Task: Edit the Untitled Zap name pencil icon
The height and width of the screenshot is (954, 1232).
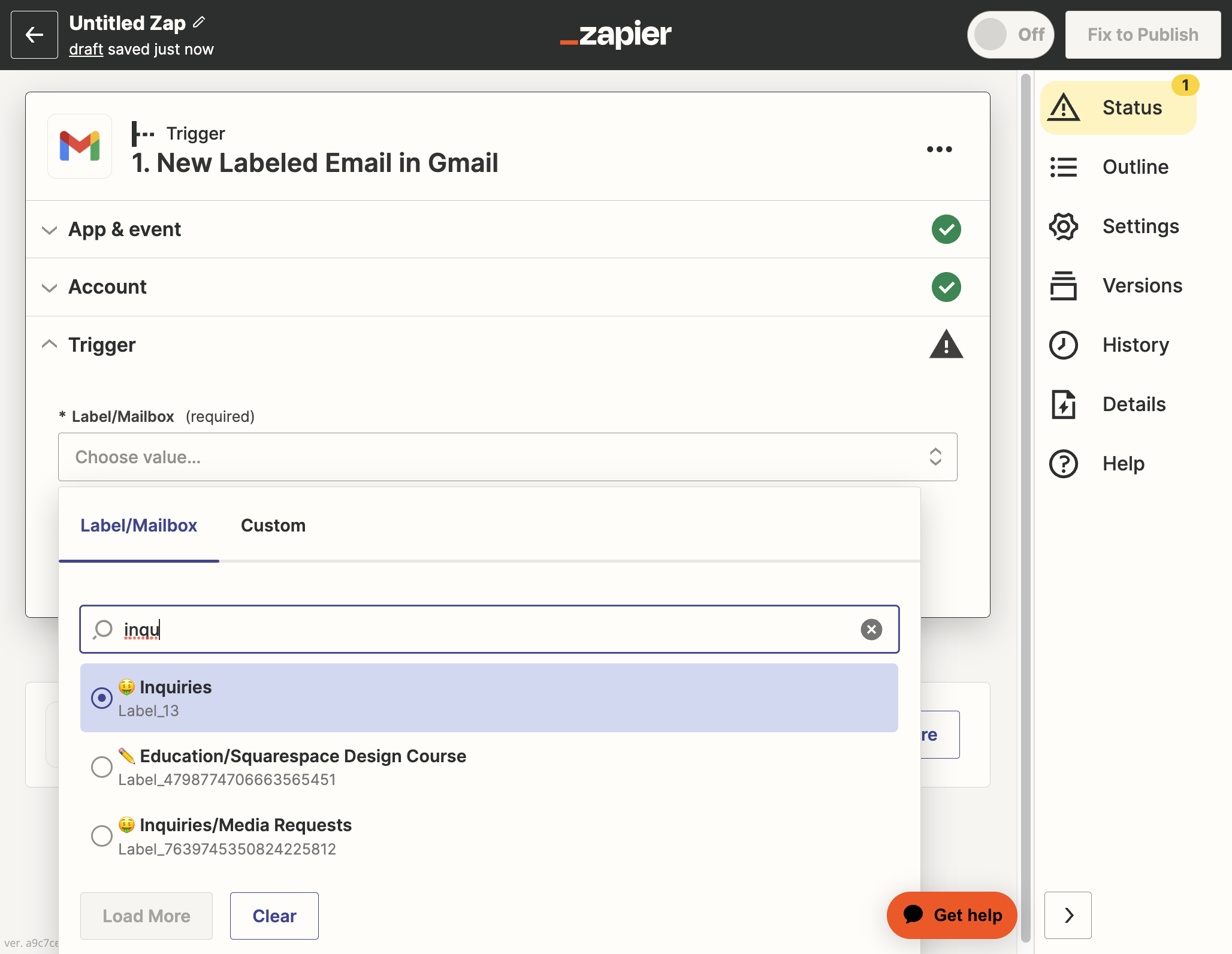Action: [x=200, y=23]
